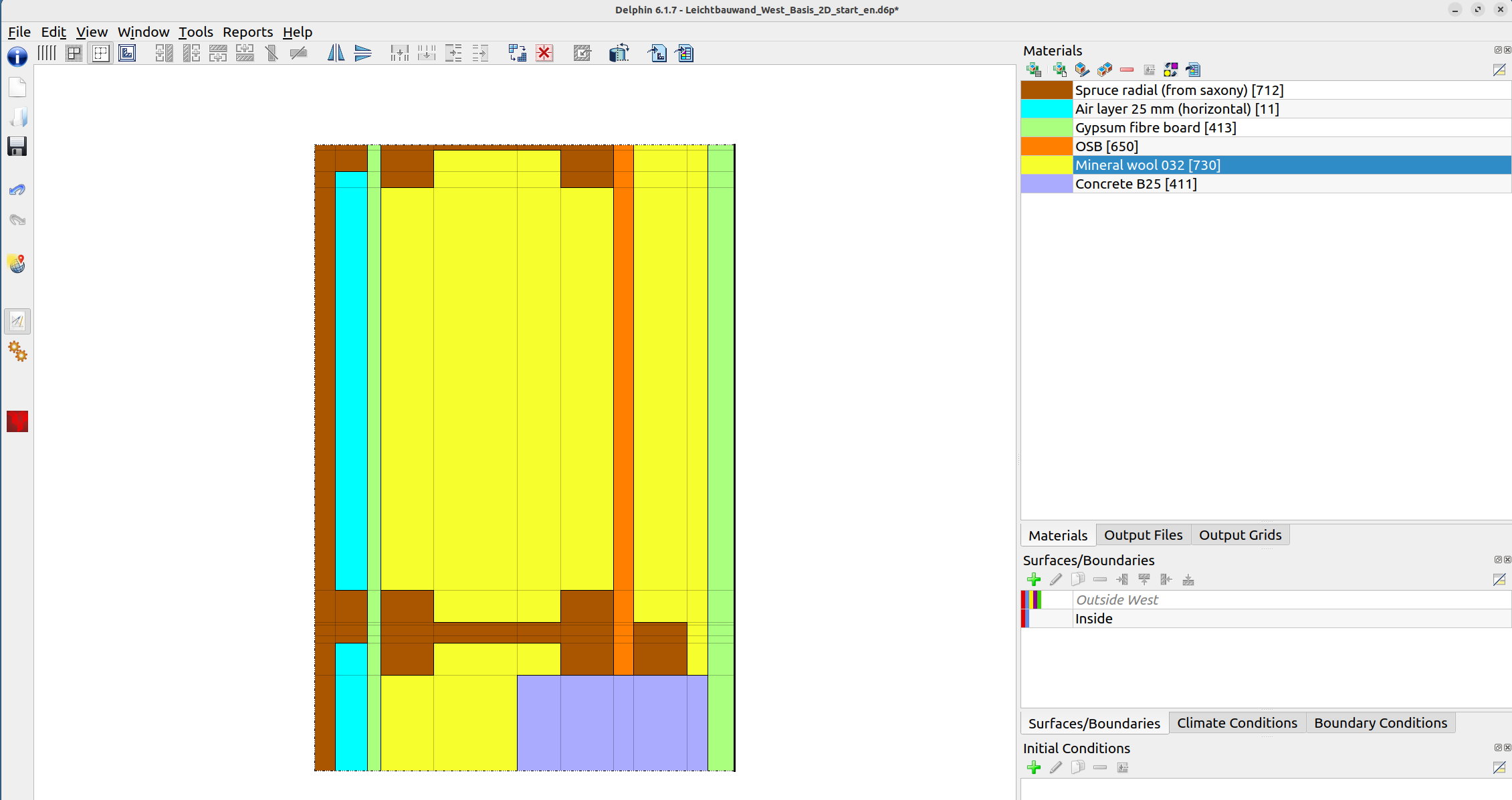Add material from database icon
Viewport: 1512px width, 800px height.
[1034, 70]
